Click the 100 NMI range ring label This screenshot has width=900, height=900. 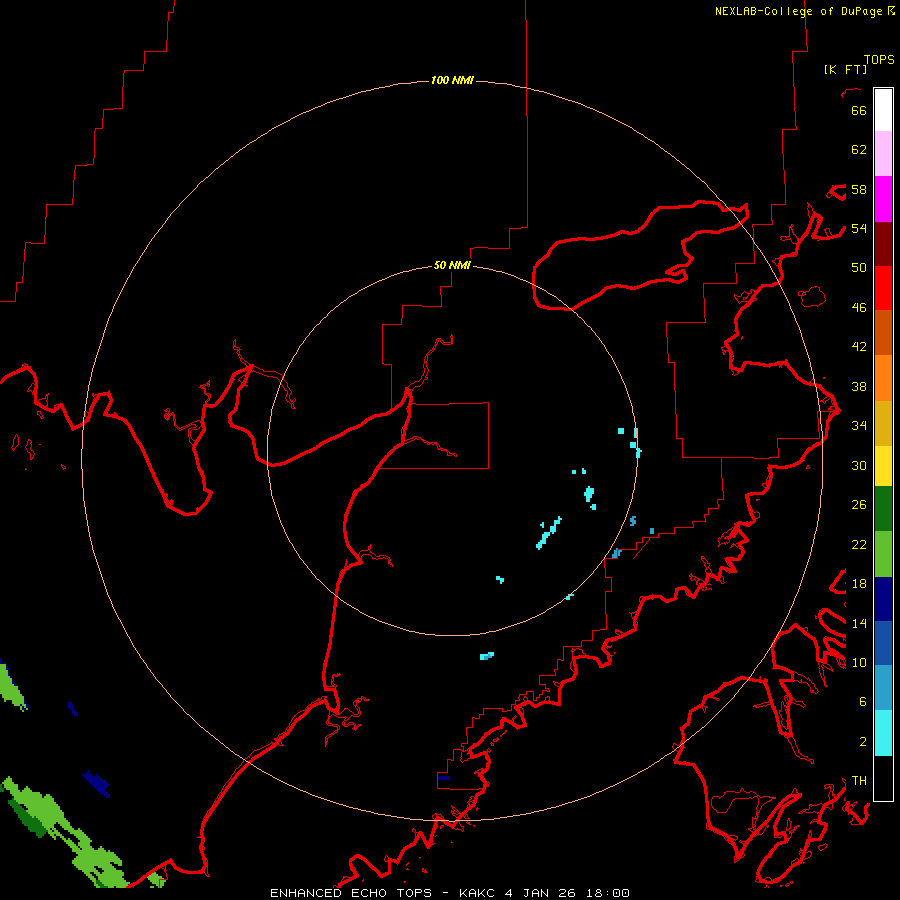coord(452,80)
